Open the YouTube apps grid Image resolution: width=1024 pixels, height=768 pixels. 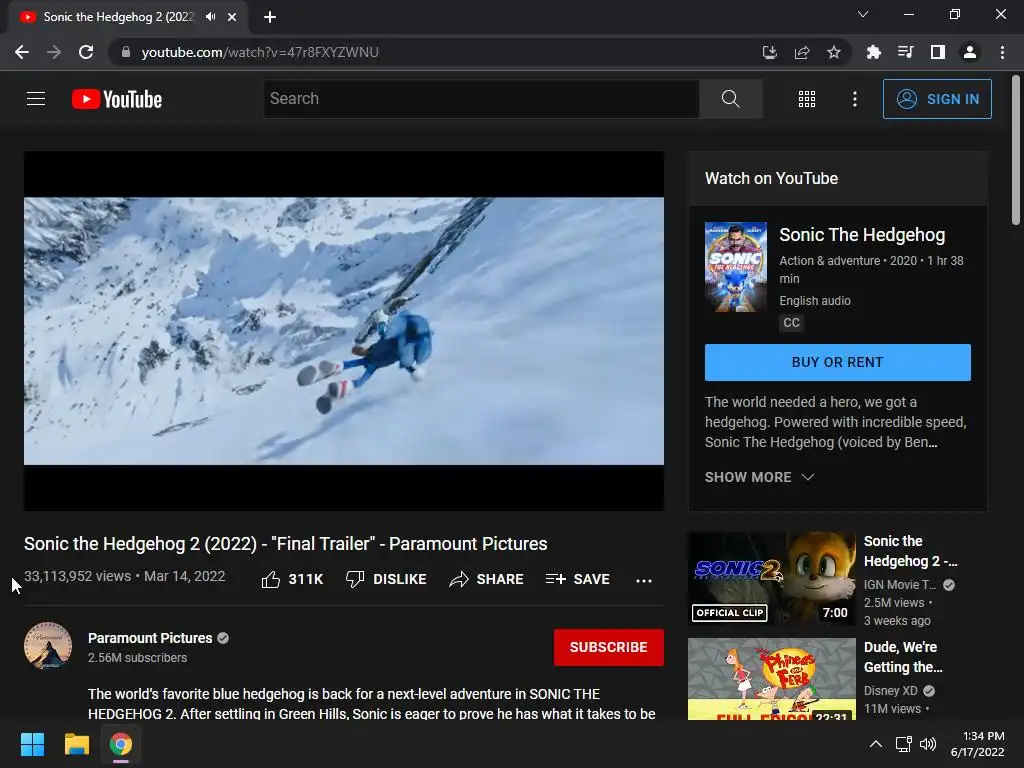point(807,99)
